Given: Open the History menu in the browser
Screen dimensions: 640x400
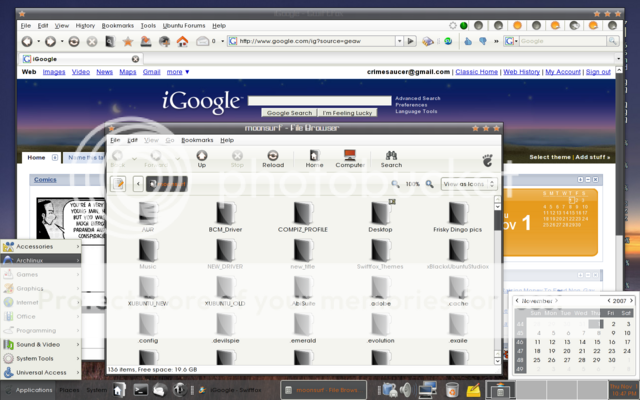Looking at the screenshot, I should (x=85, y=25).
